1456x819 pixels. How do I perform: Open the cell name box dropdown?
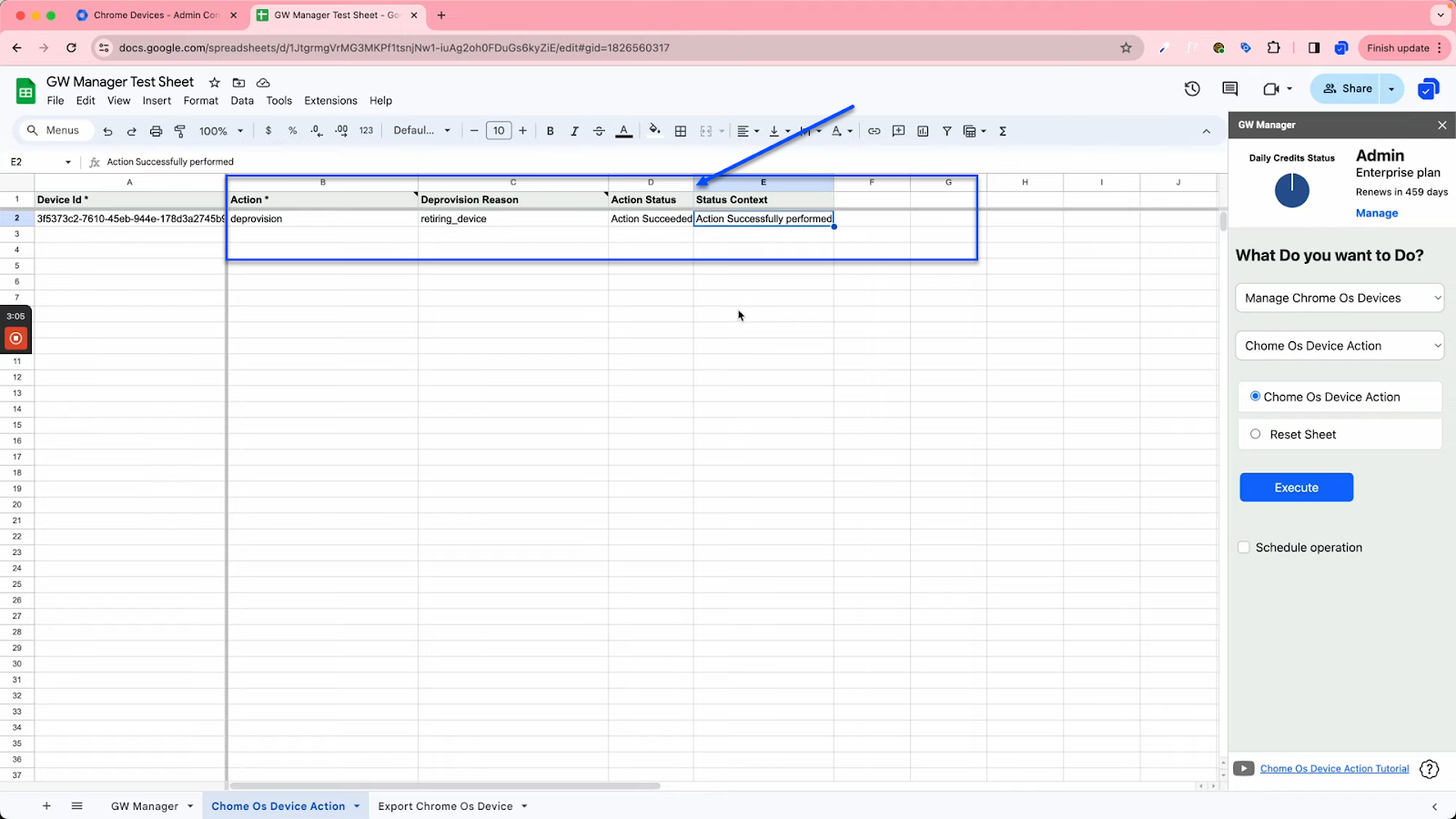(67, 162)
